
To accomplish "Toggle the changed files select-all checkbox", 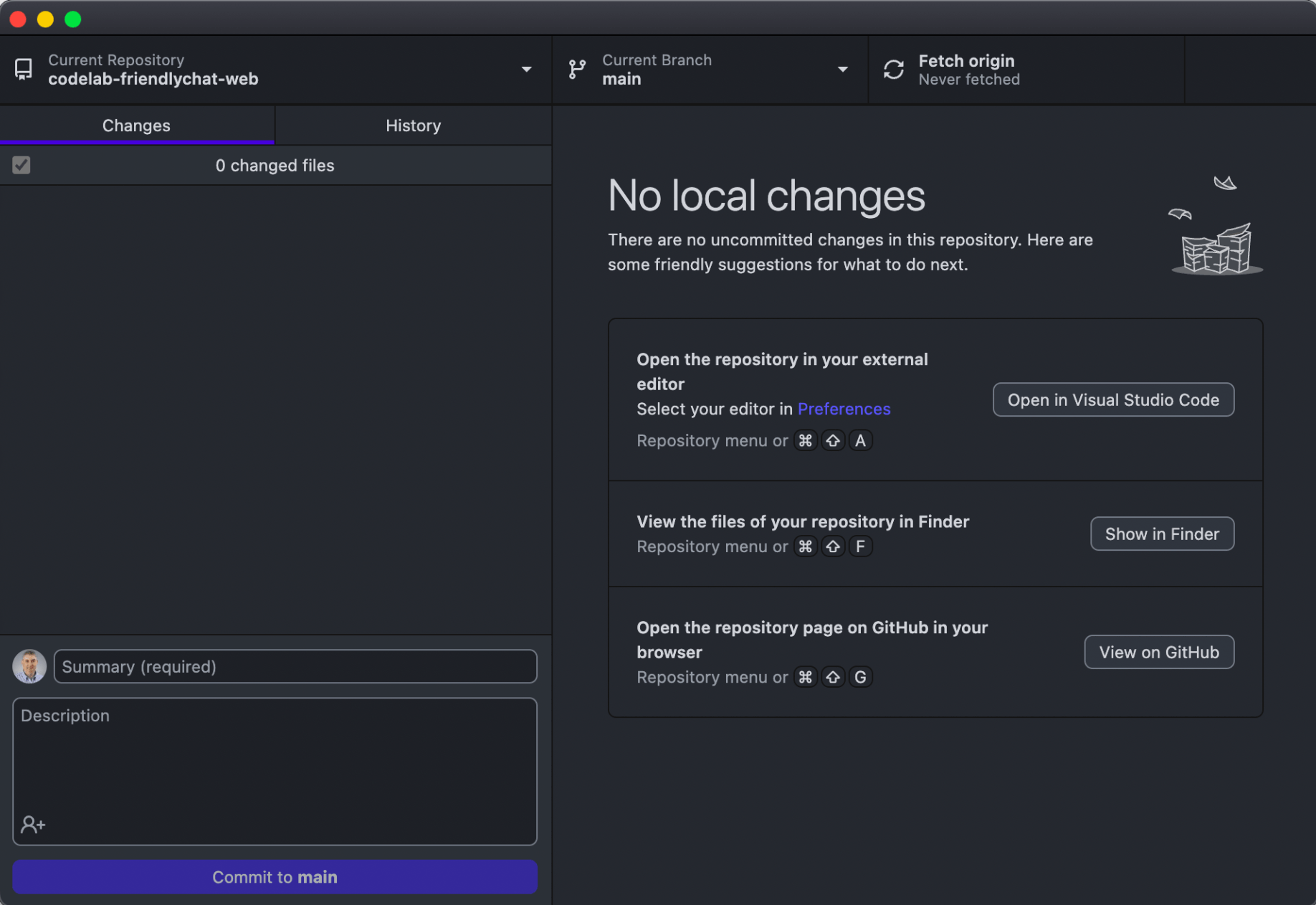I will pos(22,166).
